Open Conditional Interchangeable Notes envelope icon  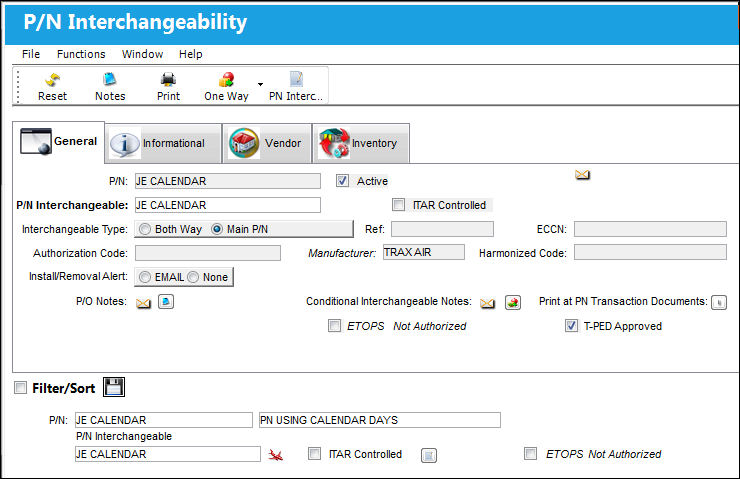point(488,303)
